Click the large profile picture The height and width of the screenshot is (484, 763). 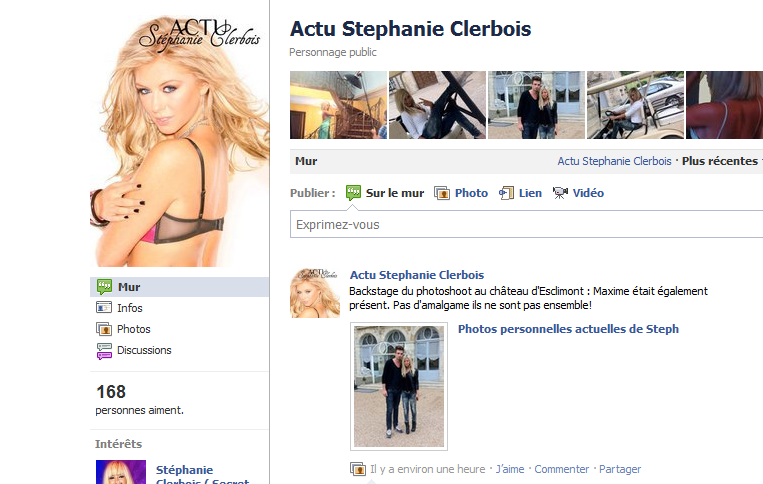[180, 141]
